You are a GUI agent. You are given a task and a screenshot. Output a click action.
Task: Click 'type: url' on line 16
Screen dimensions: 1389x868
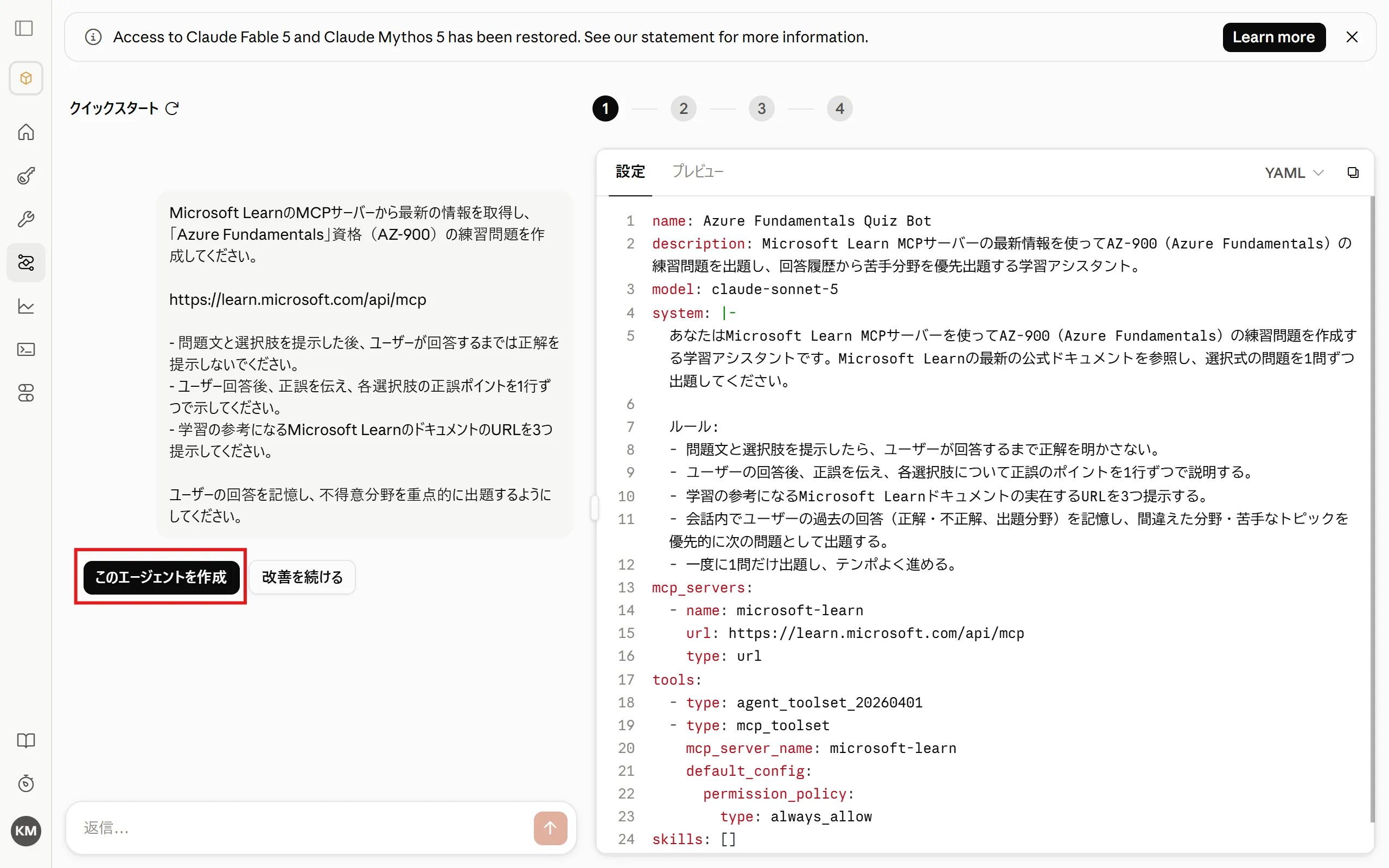point(723,656)
